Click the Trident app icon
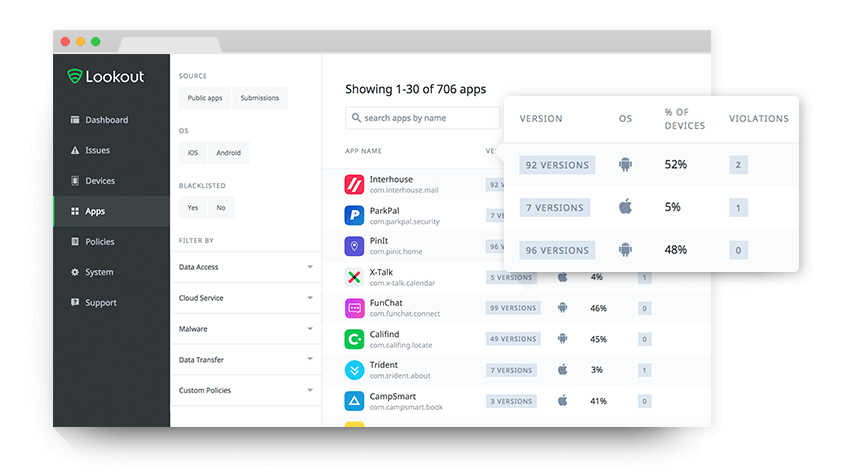 point(354,370)
